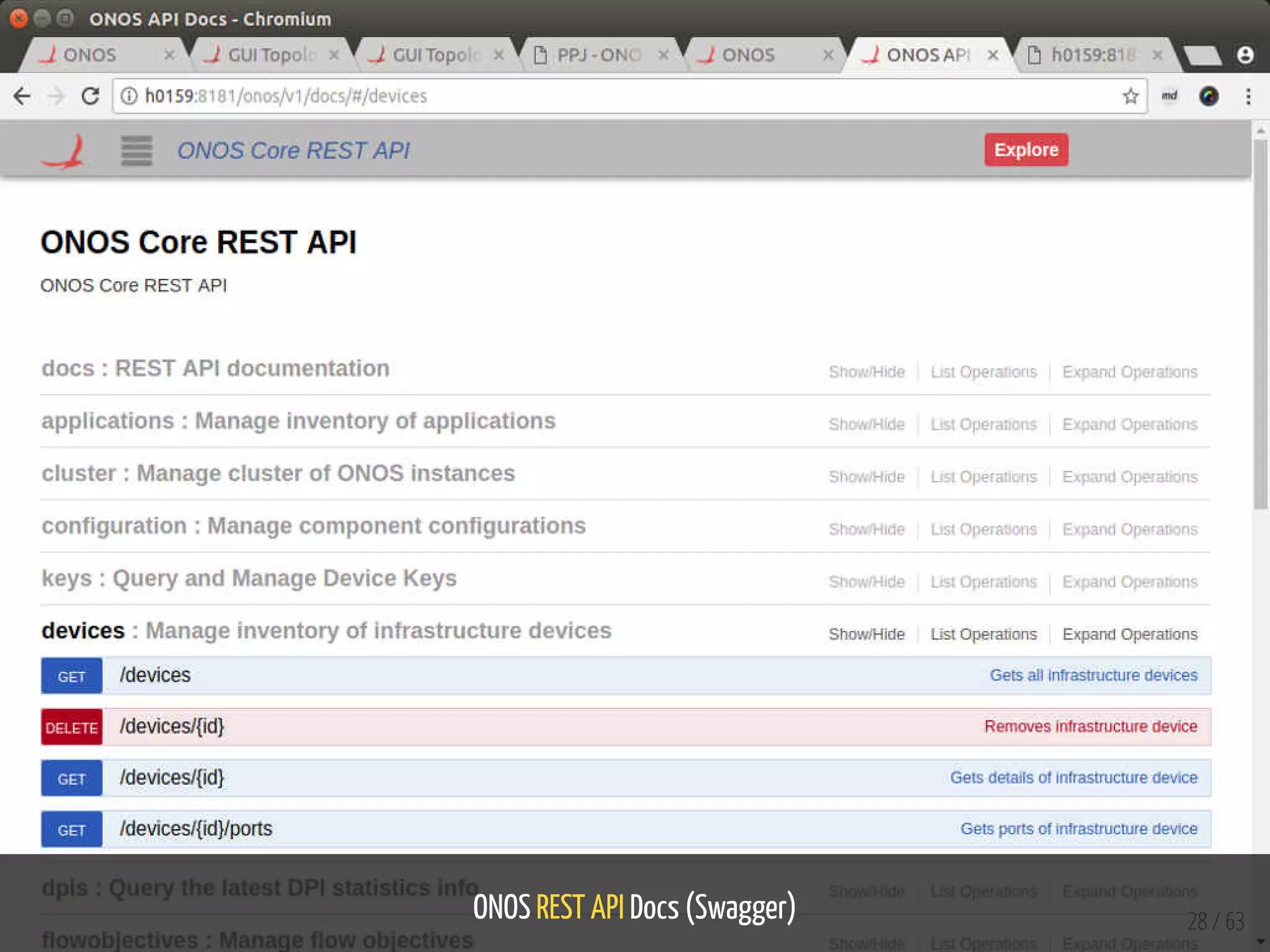The height and width of the screenshot is (952, 1270).
Task: Click Expand Operations for devices
Action: [1130, 634]
